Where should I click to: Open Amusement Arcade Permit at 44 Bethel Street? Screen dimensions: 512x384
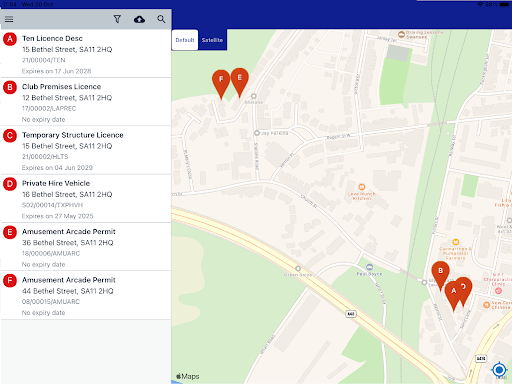point(86,295)
